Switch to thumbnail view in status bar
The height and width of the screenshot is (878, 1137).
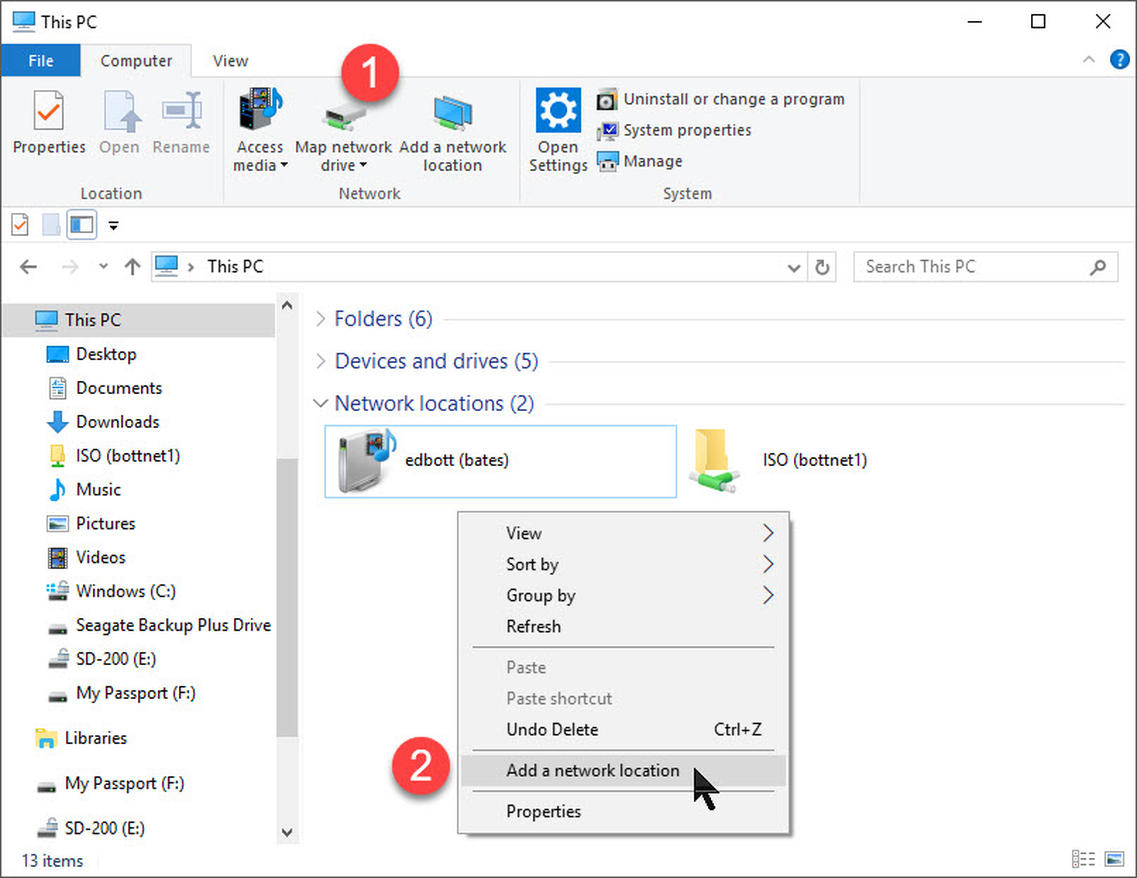coord(1113,860)
